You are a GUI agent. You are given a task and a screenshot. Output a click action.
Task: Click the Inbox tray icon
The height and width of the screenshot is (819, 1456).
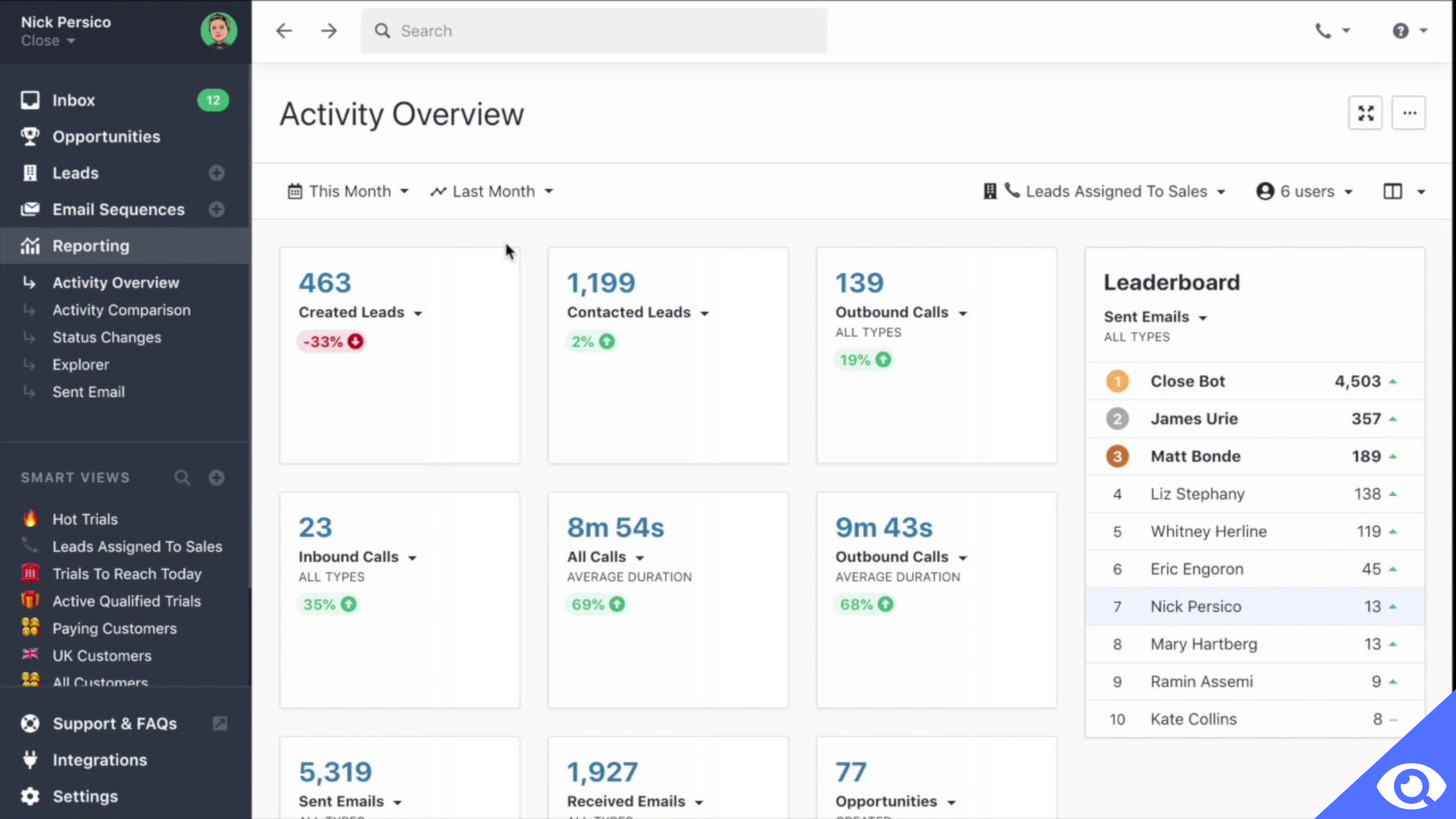pos(30,100)
